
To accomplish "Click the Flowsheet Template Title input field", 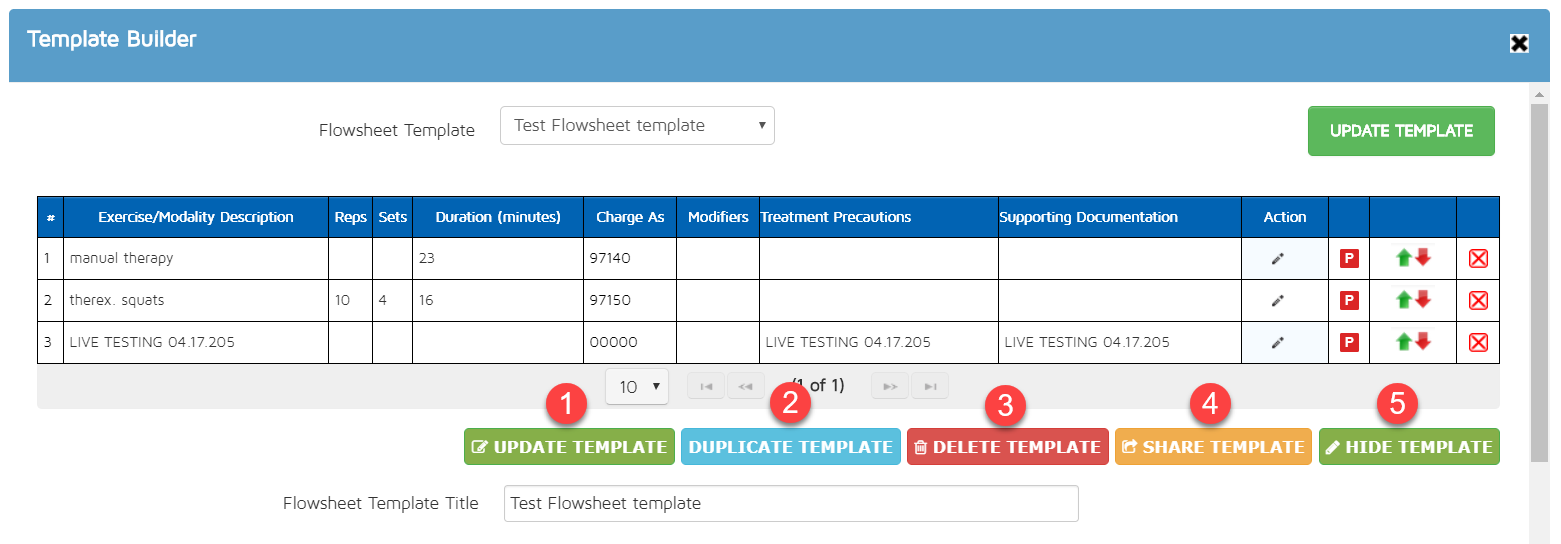I will [x=790, y=504].
